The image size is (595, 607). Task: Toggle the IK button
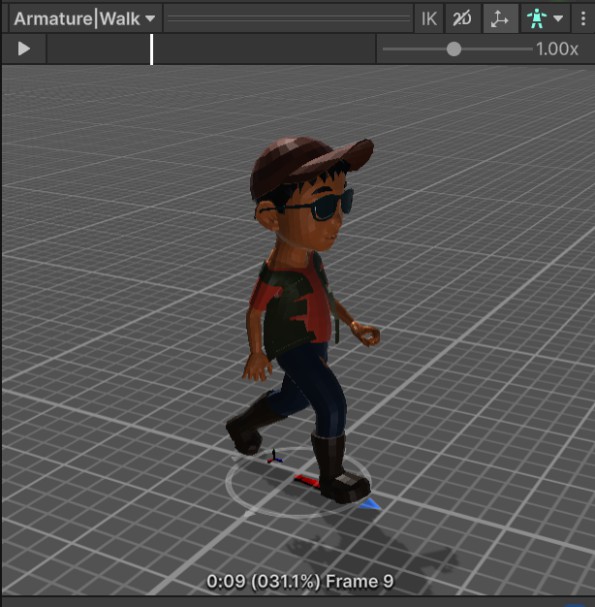(429, 19)
